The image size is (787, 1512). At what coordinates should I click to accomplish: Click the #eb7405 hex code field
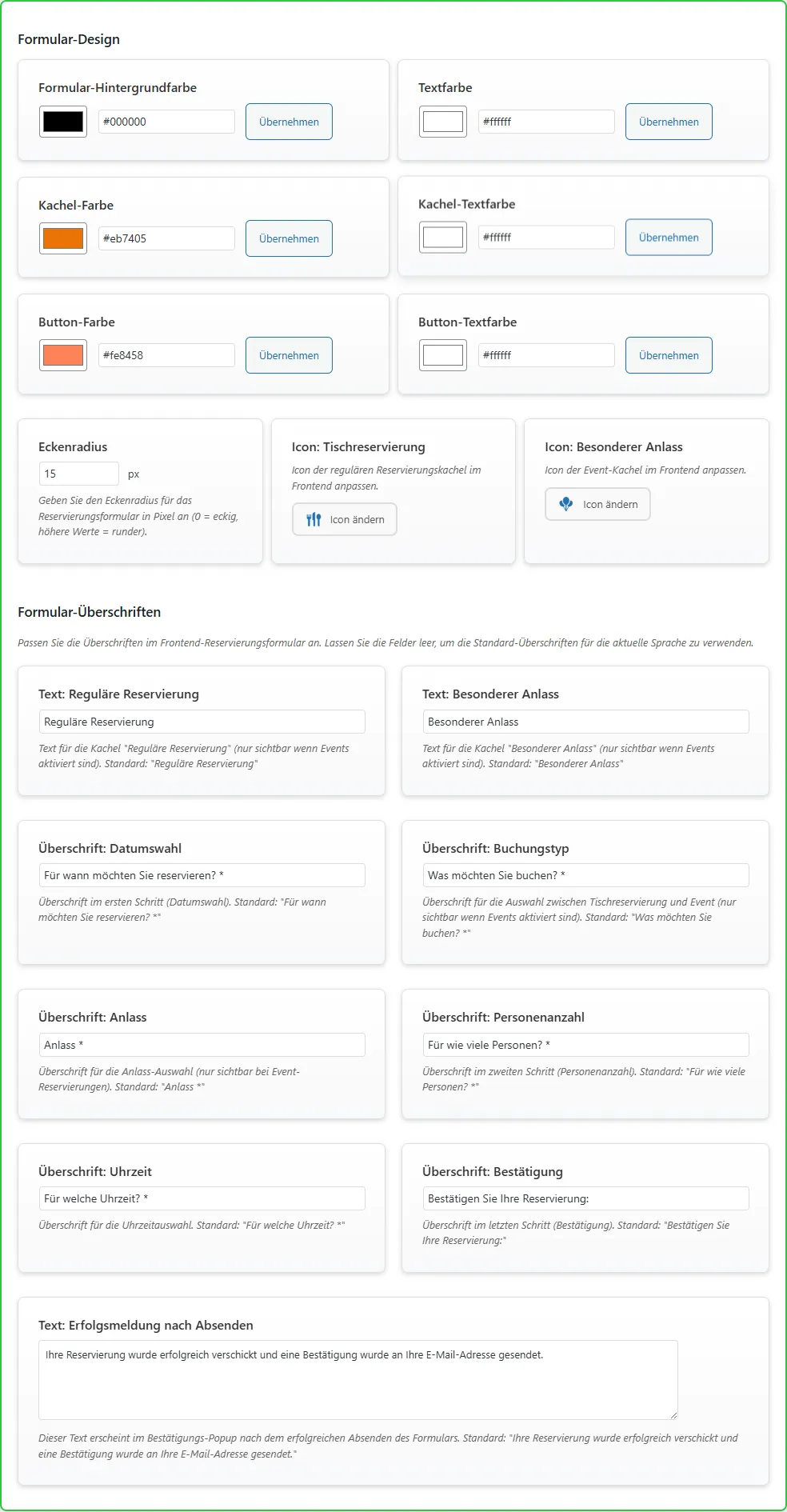(166, 238)
